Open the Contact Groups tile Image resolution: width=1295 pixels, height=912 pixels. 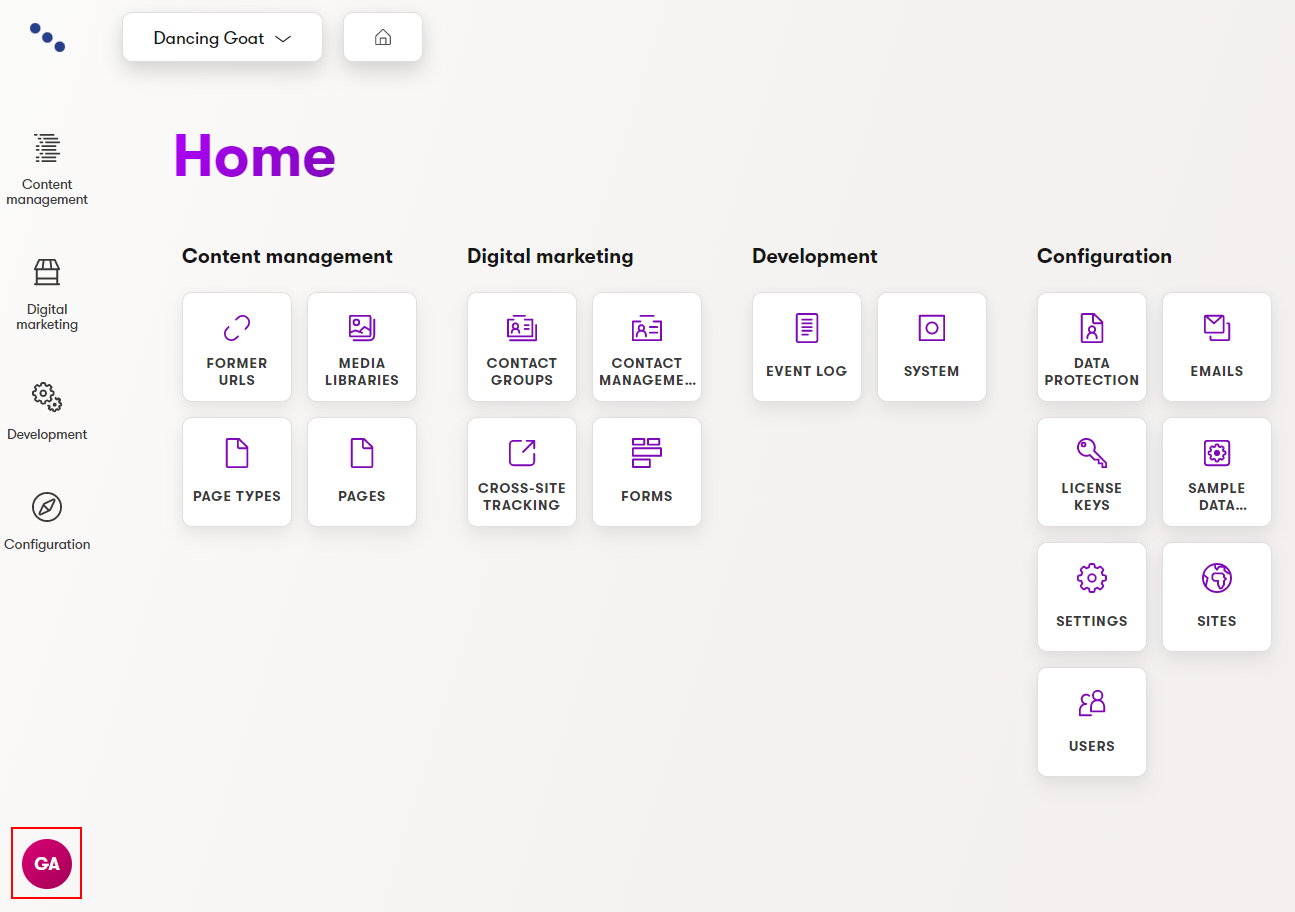click(522, 347)
